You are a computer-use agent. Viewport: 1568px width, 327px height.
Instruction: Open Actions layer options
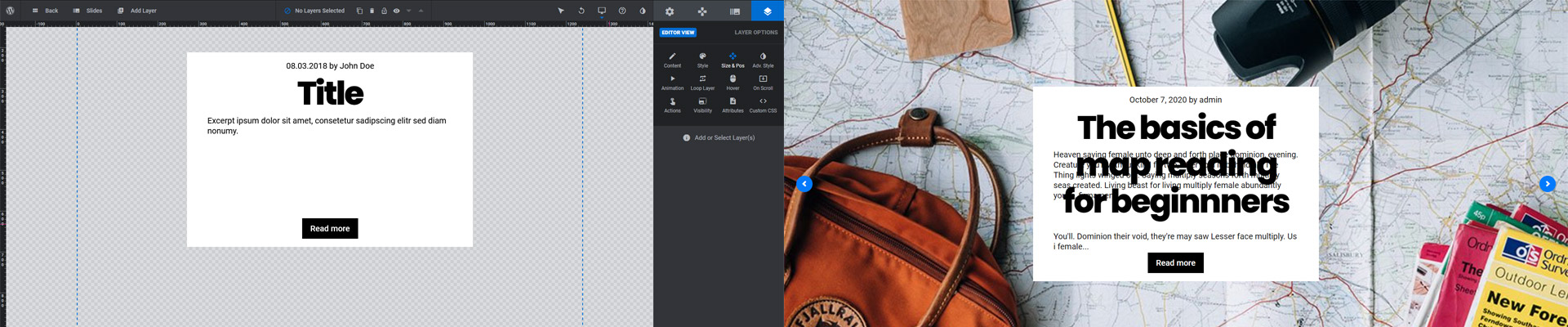(672, 105)
